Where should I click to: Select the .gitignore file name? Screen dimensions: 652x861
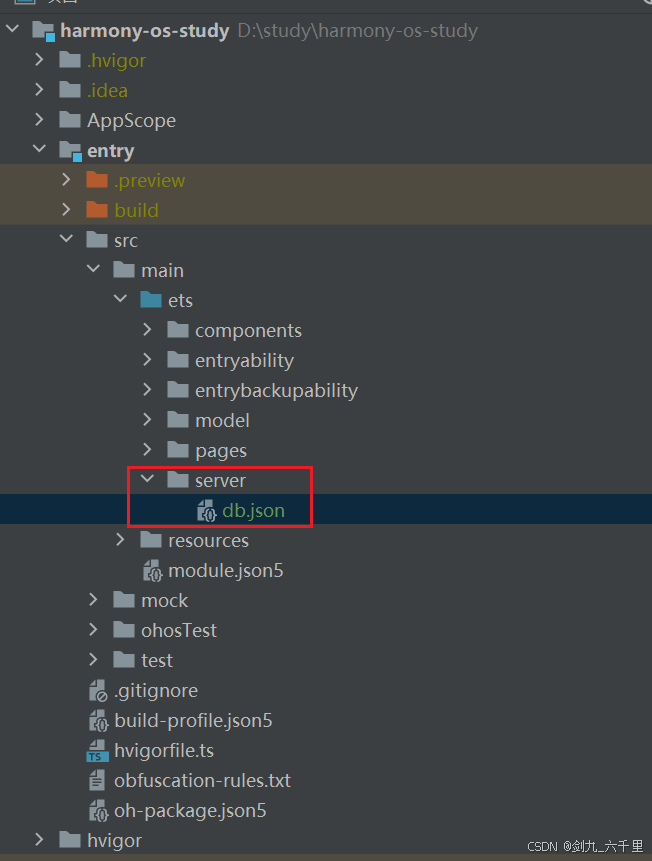tap(155, 691)
